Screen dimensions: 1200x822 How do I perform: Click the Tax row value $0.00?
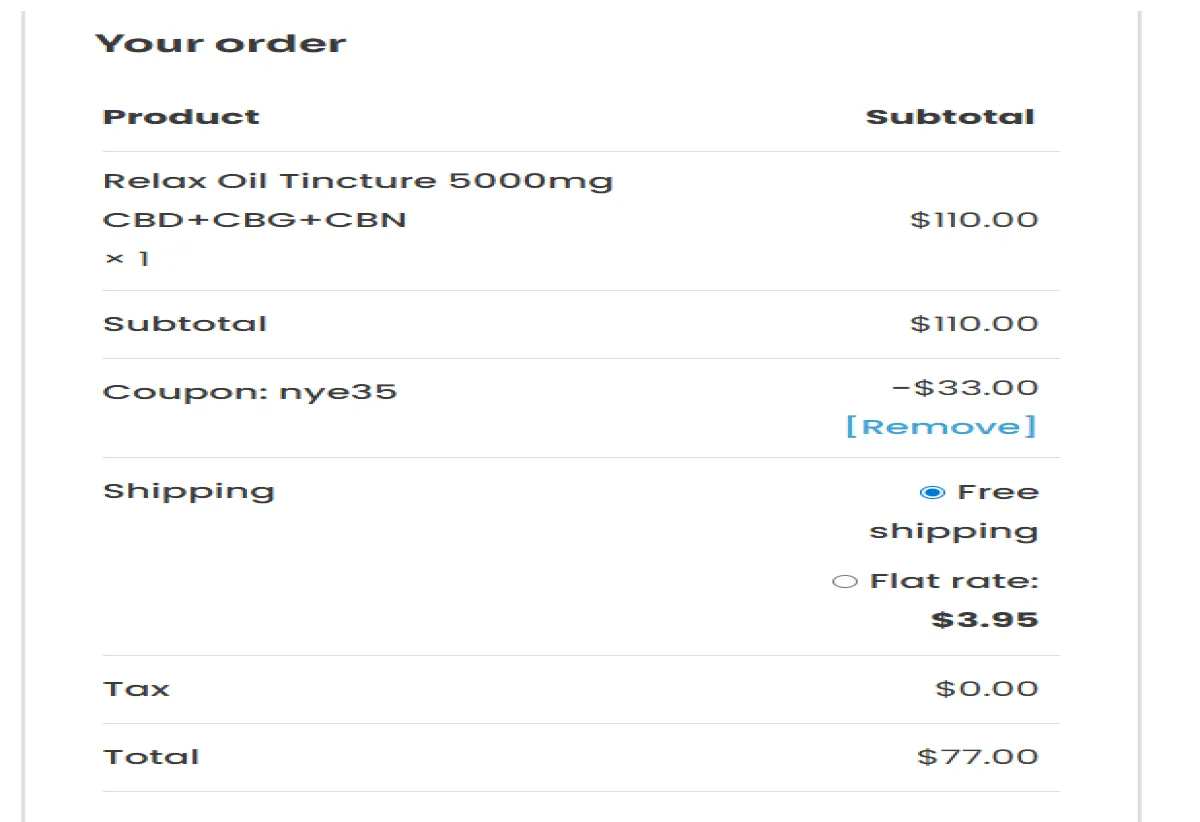coord(987,688)
